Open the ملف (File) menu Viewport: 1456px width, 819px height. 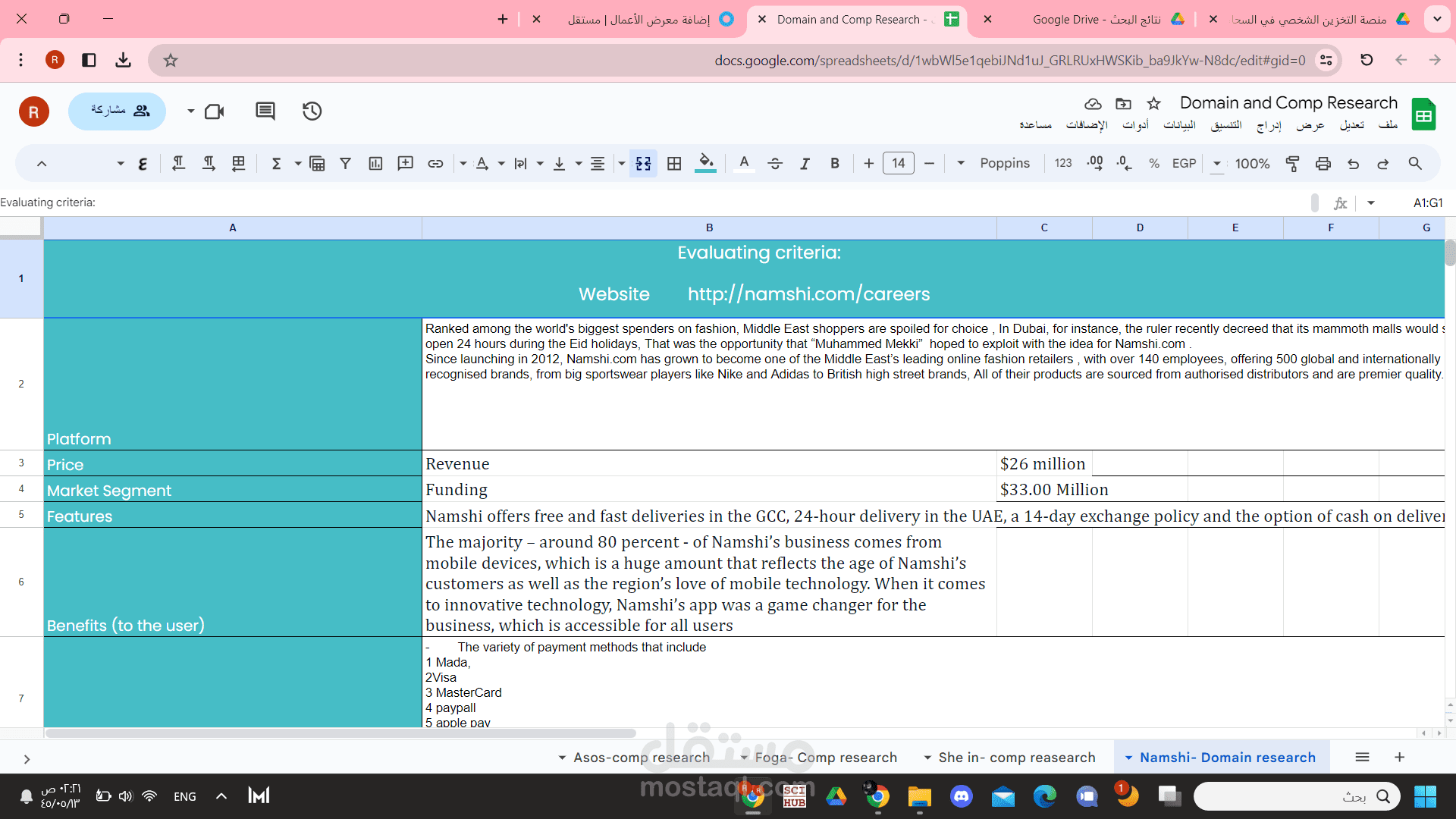(x=1388, y=125)
